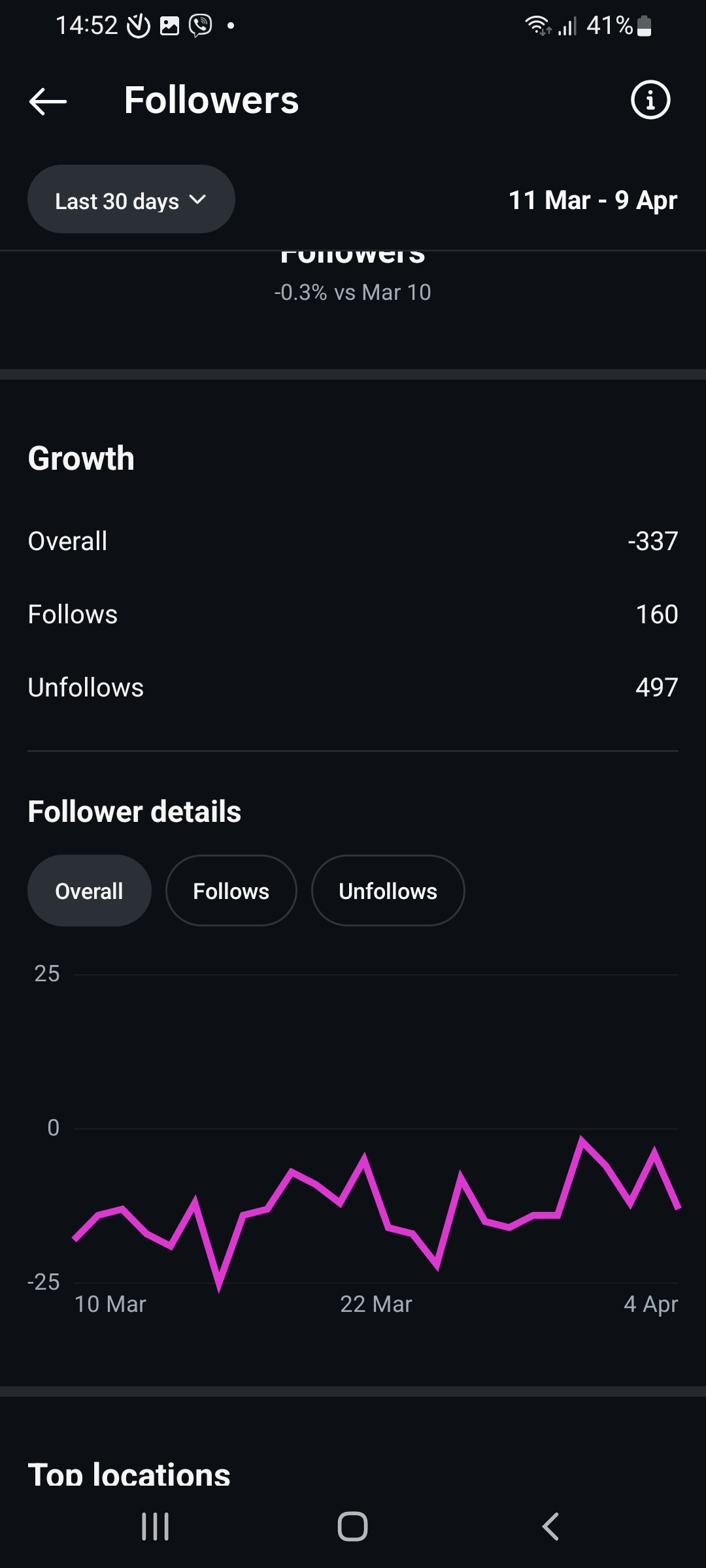
Task: Tap the chevron on Last 30 days
Action: (x=197, y=200)
